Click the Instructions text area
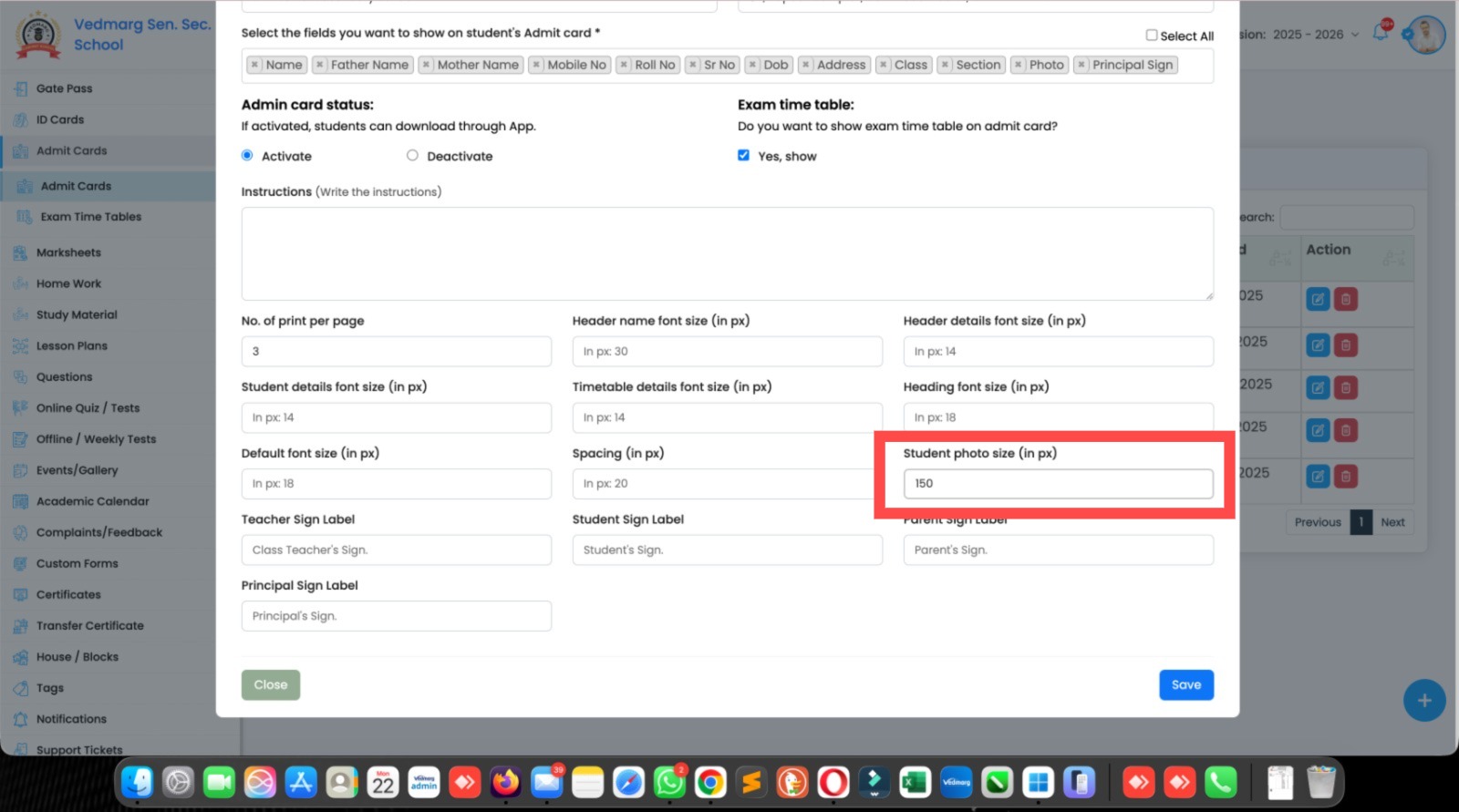Screen dimensions: 1459x812 (727, 253)
